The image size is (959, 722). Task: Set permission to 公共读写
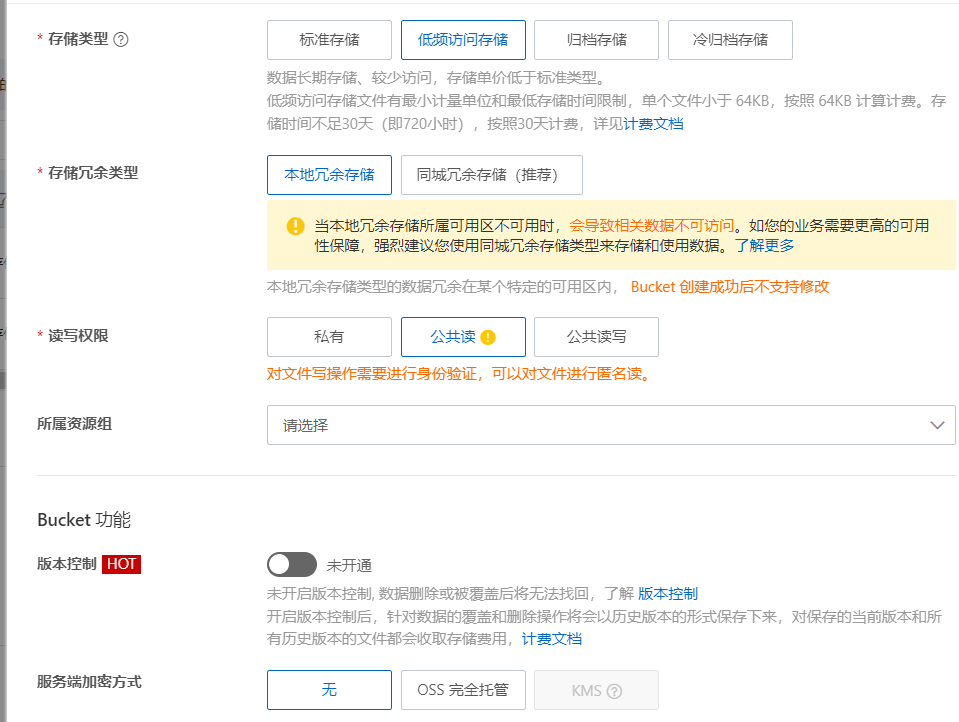tap(596, 337)
